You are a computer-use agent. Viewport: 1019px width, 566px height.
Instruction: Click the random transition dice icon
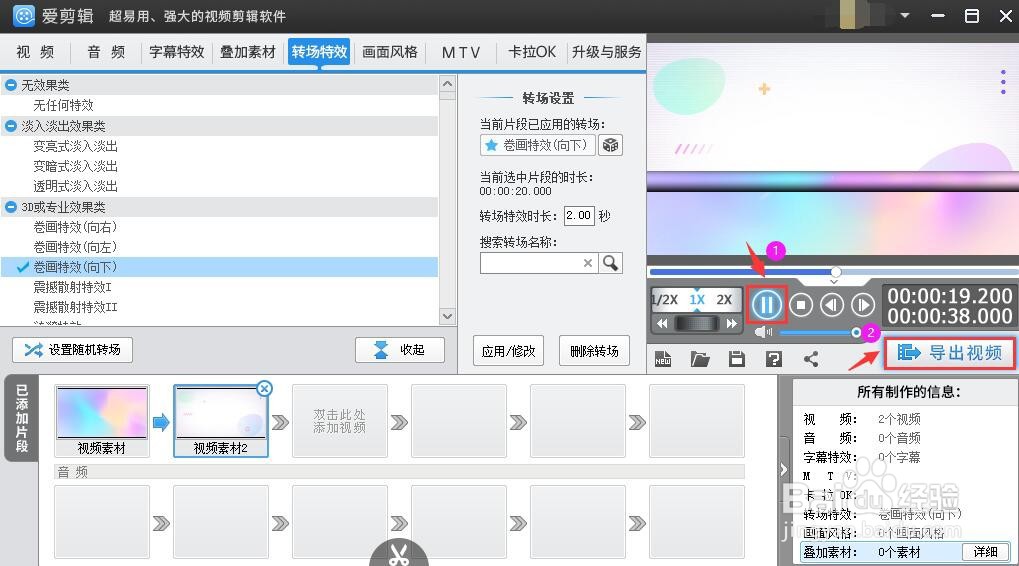click(610, 145)
